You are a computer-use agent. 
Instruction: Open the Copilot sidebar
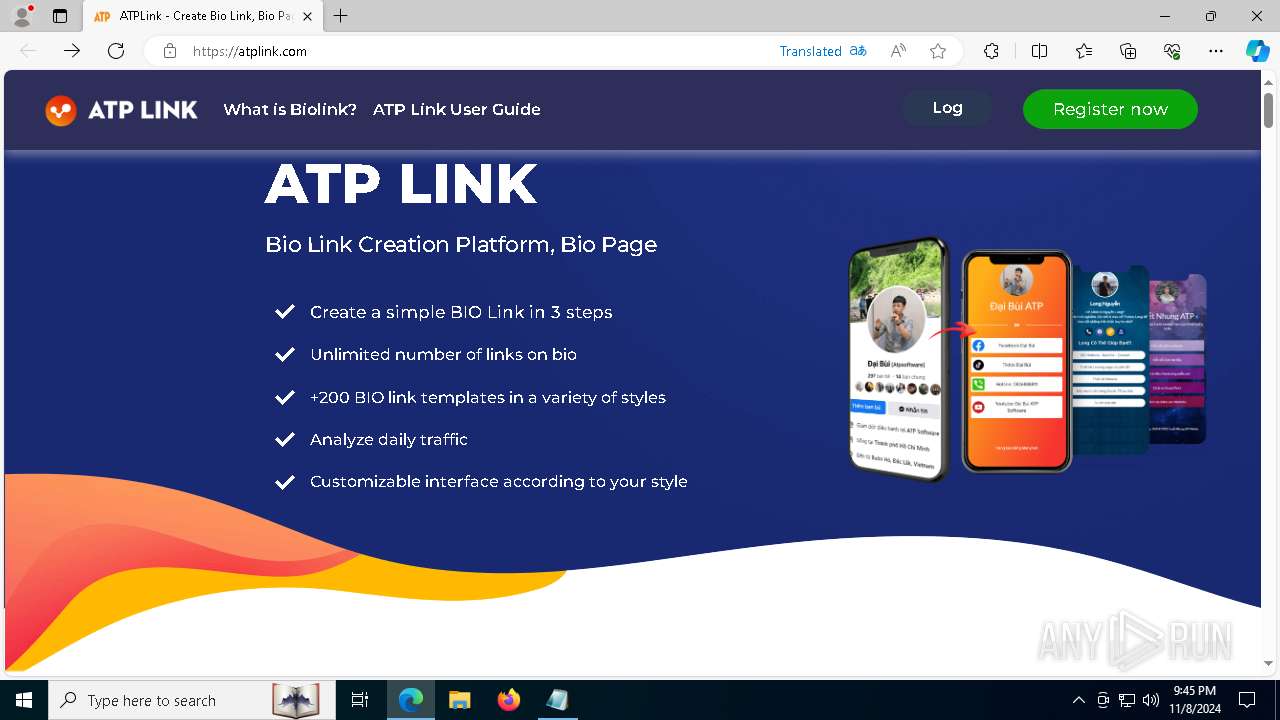pos(1257,51)
